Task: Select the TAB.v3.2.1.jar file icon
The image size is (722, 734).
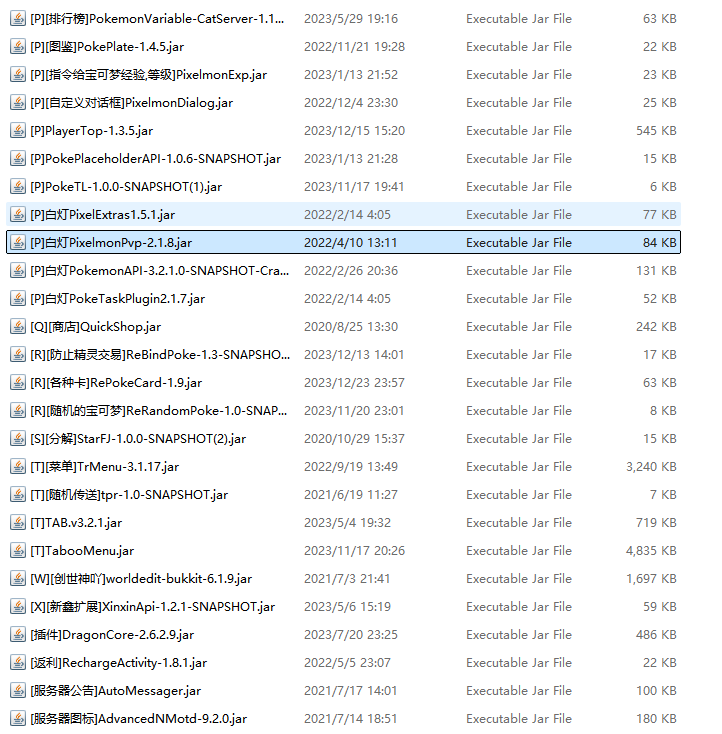Action: pos(17,523)
